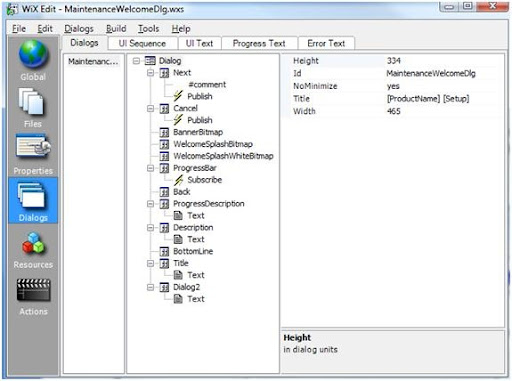
Task: Select the Width property name
Action: [x=304, y=111]
